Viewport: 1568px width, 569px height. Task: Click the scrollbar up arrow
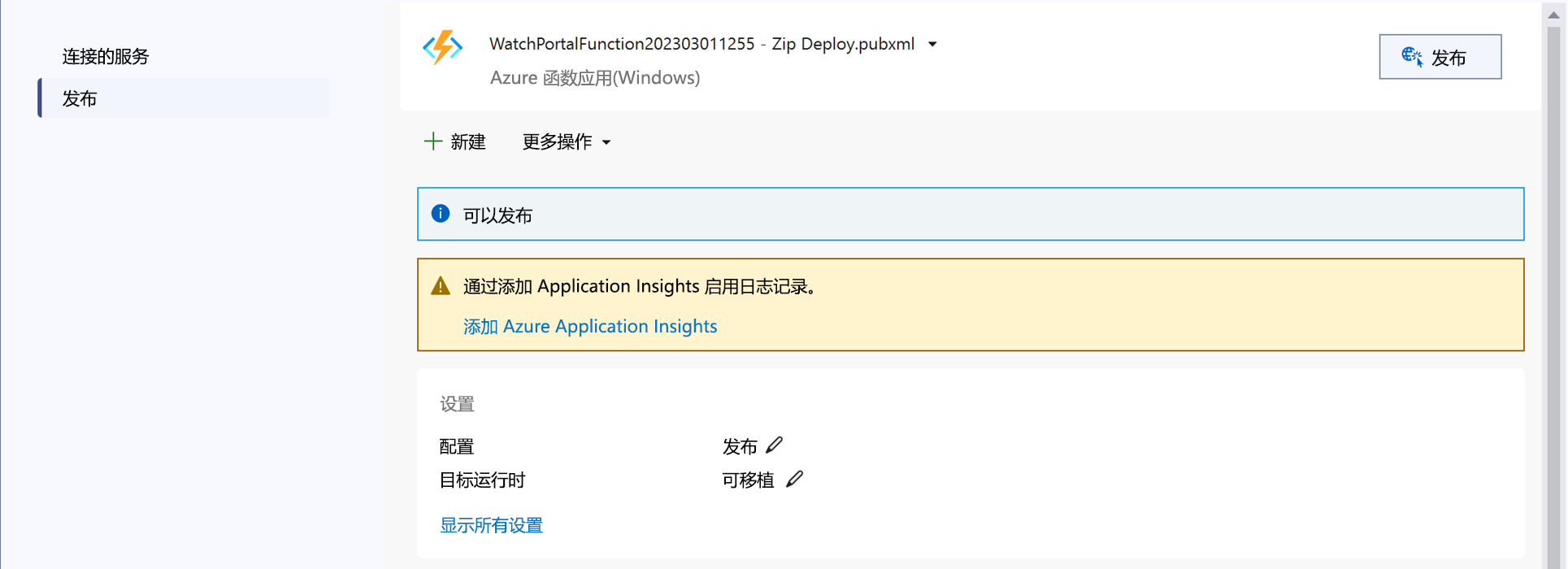point(1553,15)
